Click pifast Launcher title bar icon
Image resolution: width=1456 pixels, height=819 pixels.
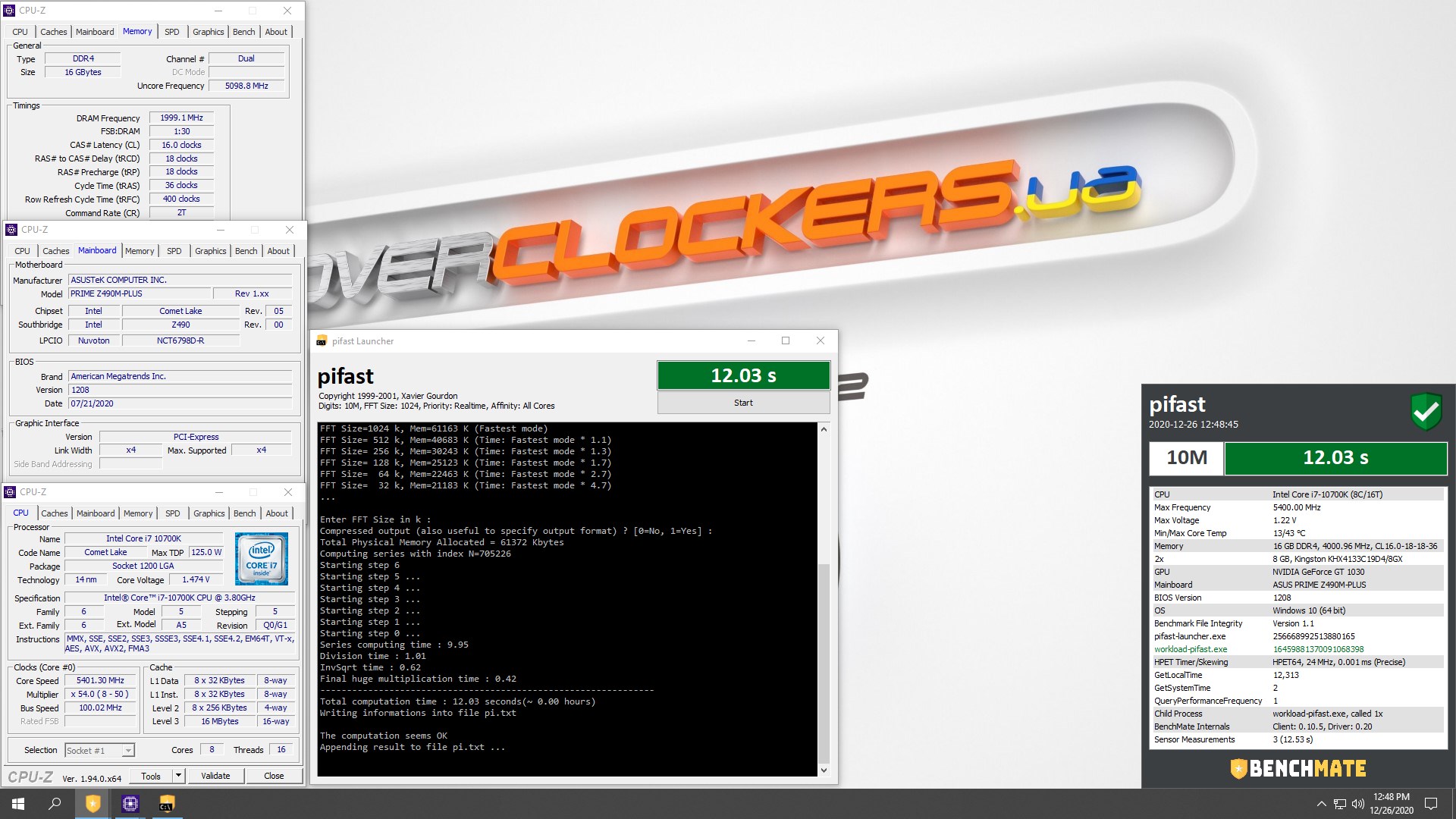[322, 341]
